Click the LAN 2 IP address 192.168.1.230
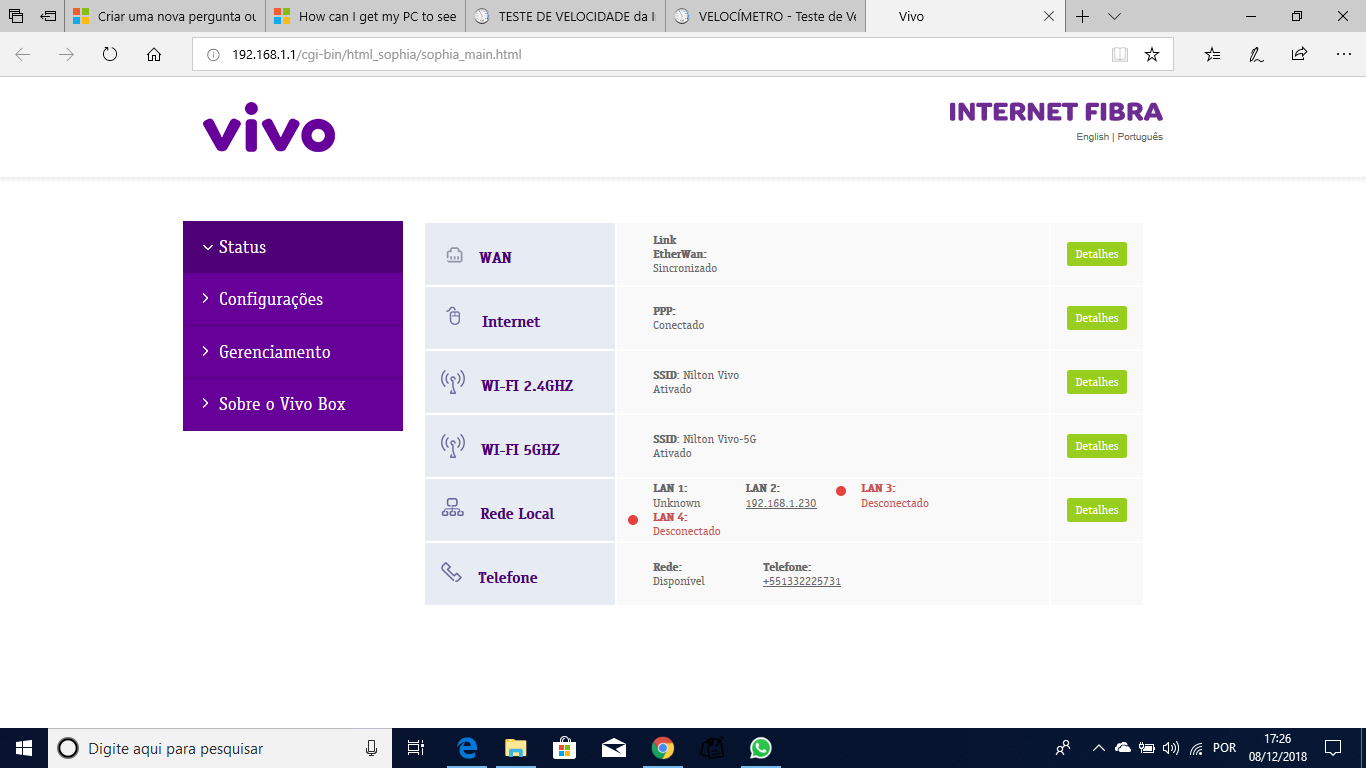 781,503
